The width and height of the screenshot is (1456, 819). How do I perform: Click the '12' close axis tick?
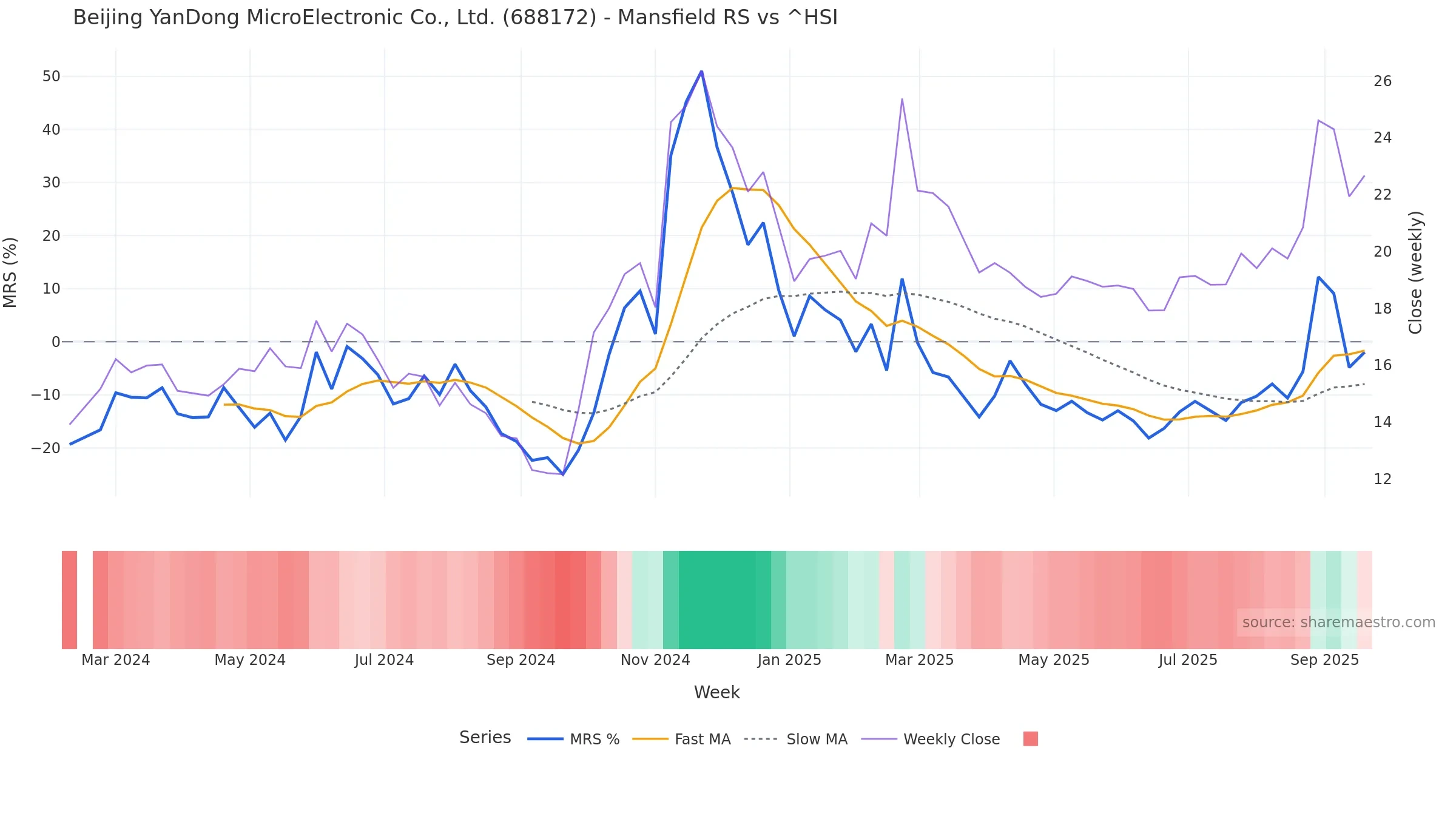tap(1383, 479)
